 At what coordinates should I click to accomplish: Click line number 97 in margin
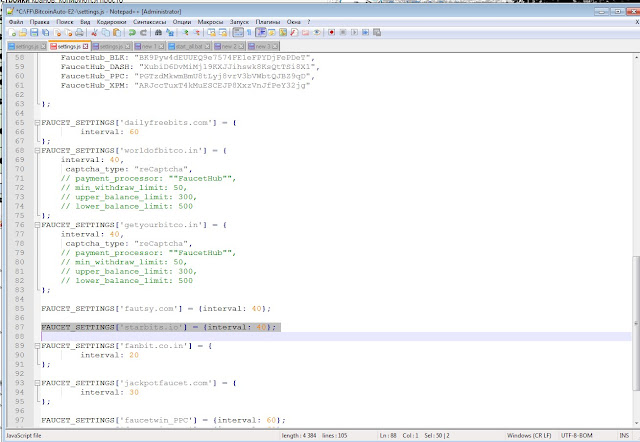pyautogui.click(x=20, y=420)
